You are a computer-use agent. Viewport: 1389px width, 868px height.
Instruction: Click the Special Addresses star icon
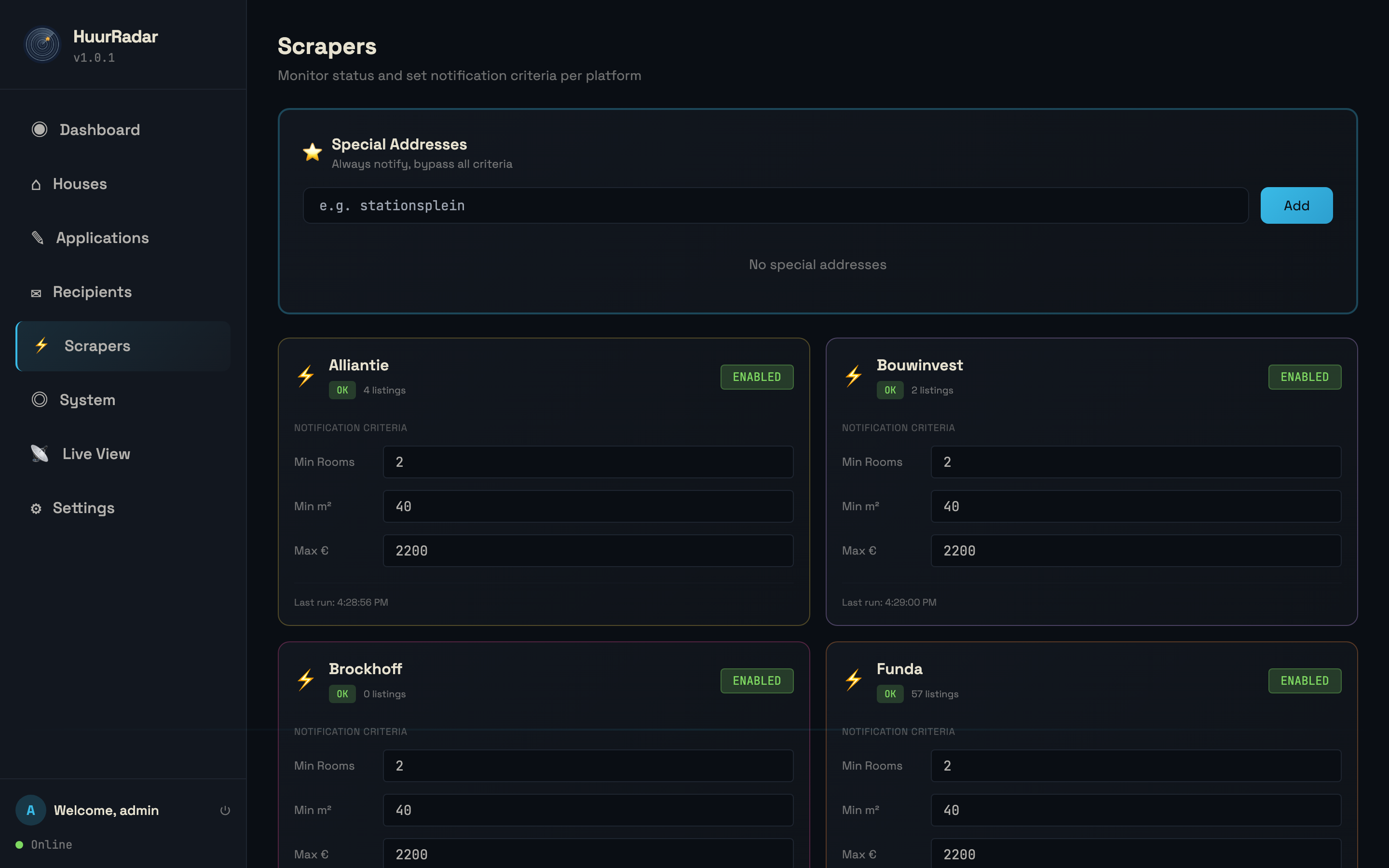(x=312, y=152)
